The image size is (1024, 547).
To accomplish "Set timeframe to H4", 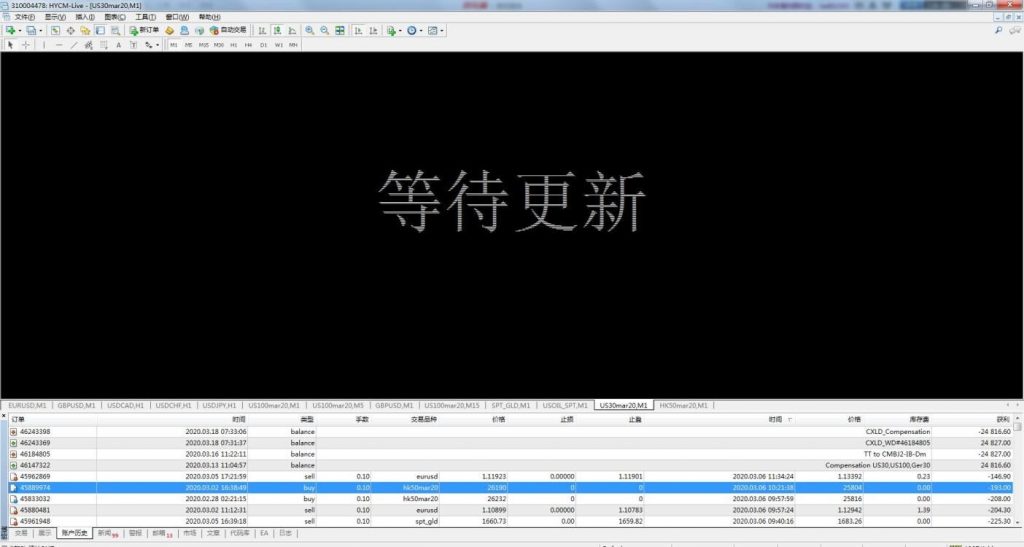I will pyautogui.click(x=248, y=45).
